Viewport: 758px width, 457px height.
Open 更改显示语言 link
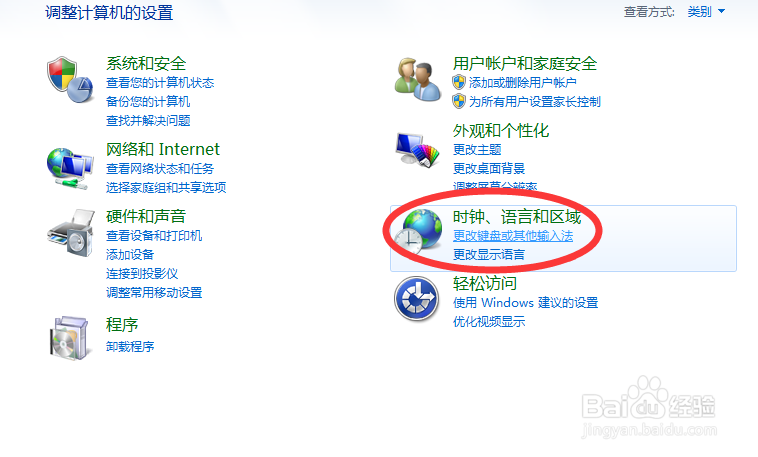(x=489, y=254)
